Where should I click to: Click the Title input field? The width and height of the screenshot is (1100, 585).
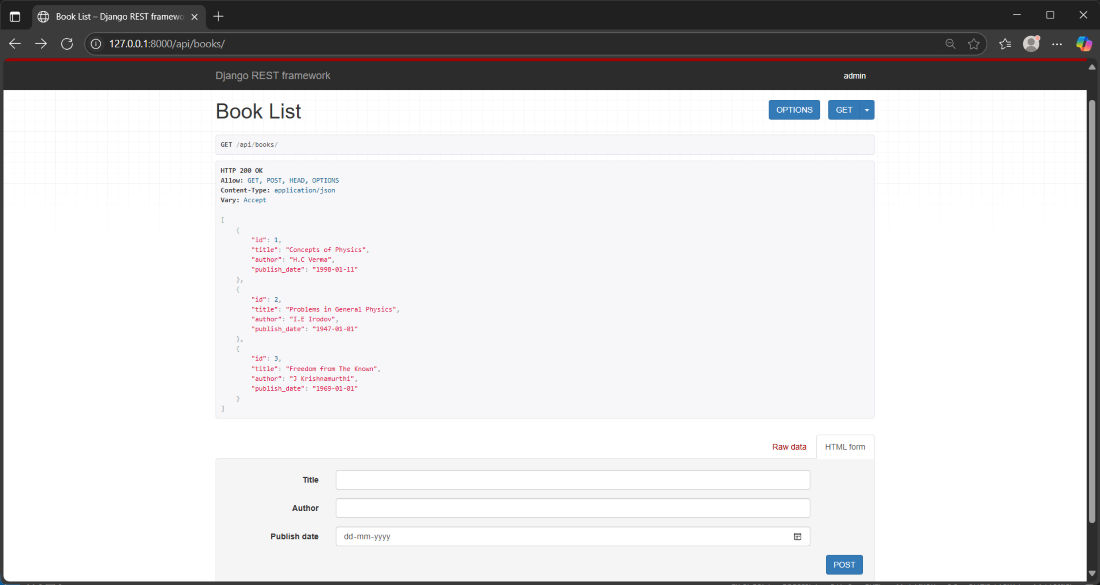(573, 480)
